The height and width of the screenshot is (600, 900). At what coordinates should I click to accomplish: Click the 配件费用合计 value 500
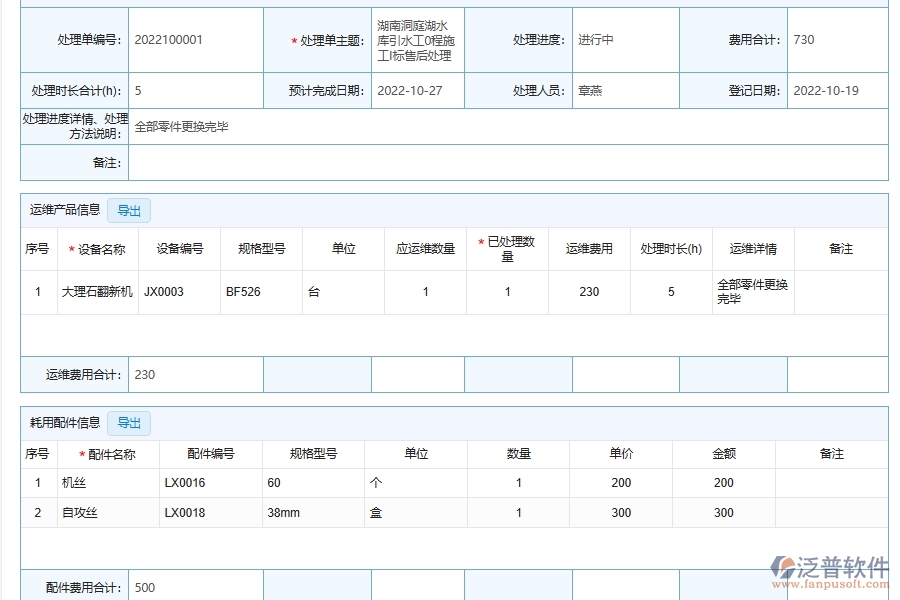145,588
